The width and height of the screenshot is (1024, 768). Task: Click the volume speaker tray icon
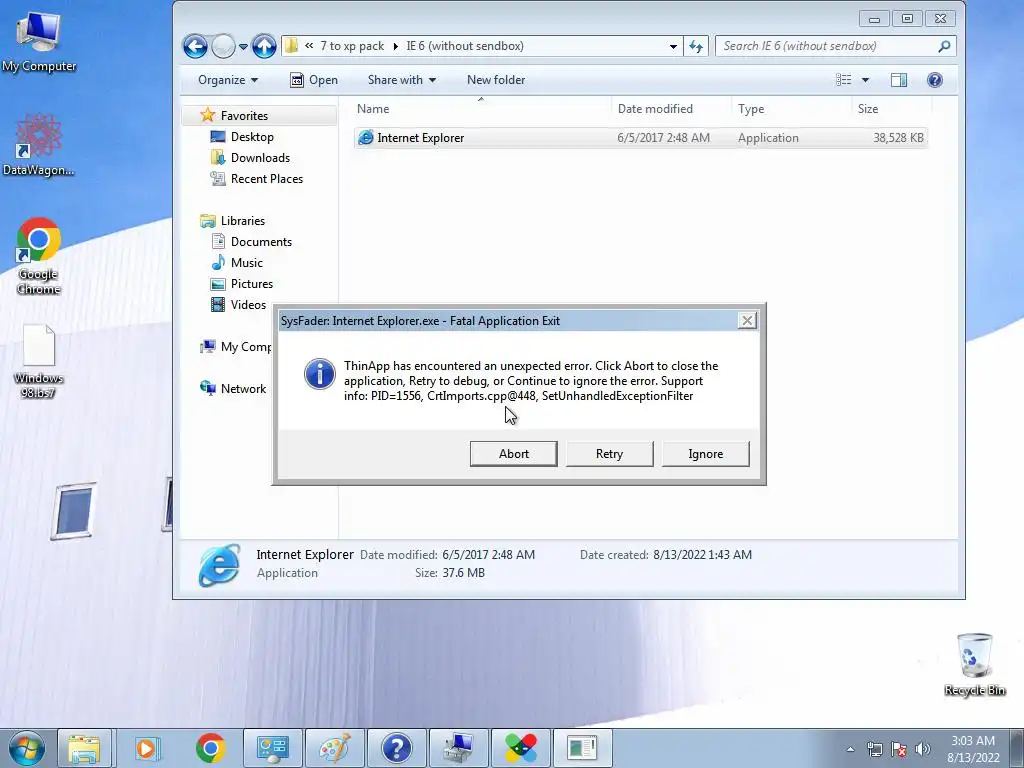click(922, 749)
